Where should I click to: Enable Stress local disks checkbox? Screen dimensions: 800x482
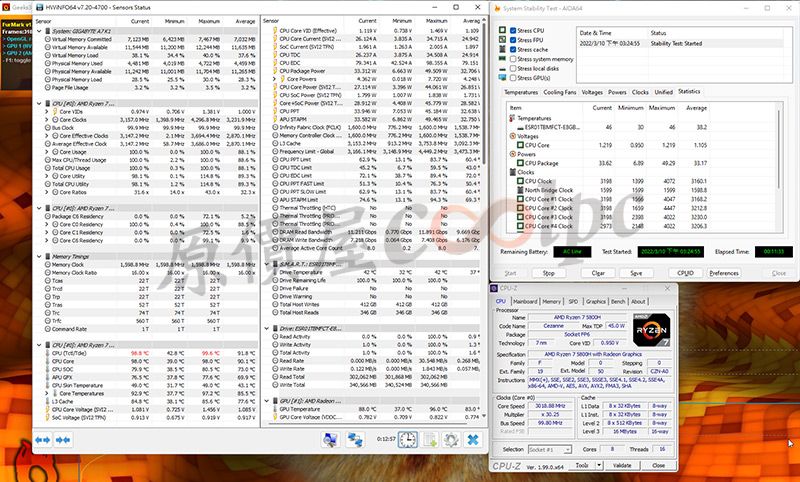tap(513, 68)
